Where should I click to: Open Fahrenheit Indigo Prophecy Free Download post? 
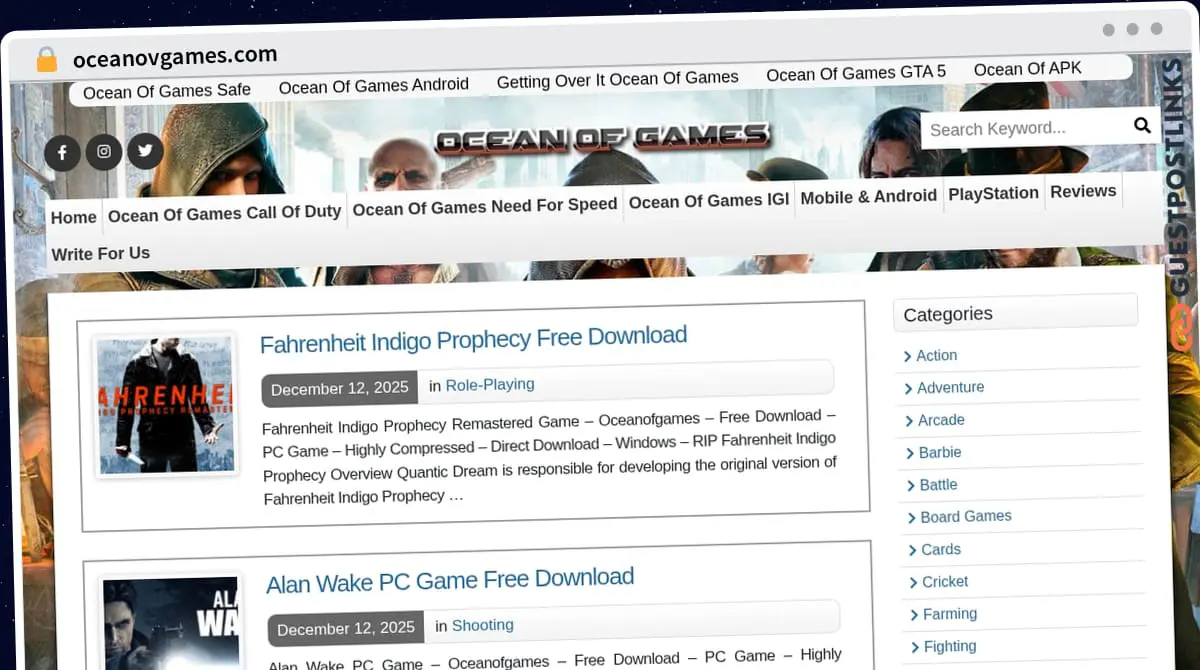[473, 339]
